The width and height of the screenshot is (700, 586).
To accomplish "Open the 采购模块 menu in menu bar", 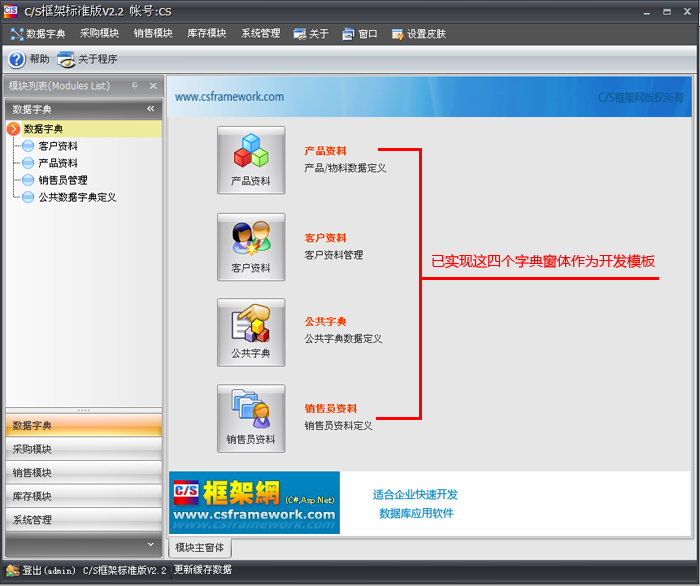I will tap(99, 34).
